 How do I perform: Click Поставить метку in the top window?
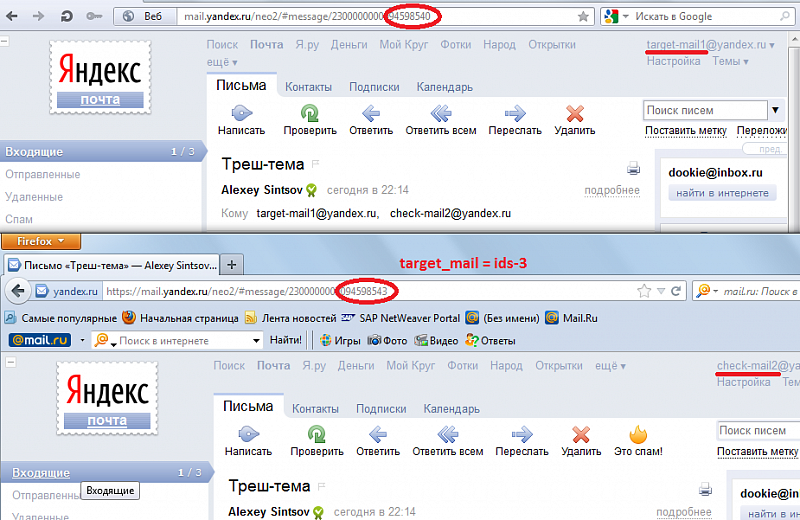tap(686, 131)
